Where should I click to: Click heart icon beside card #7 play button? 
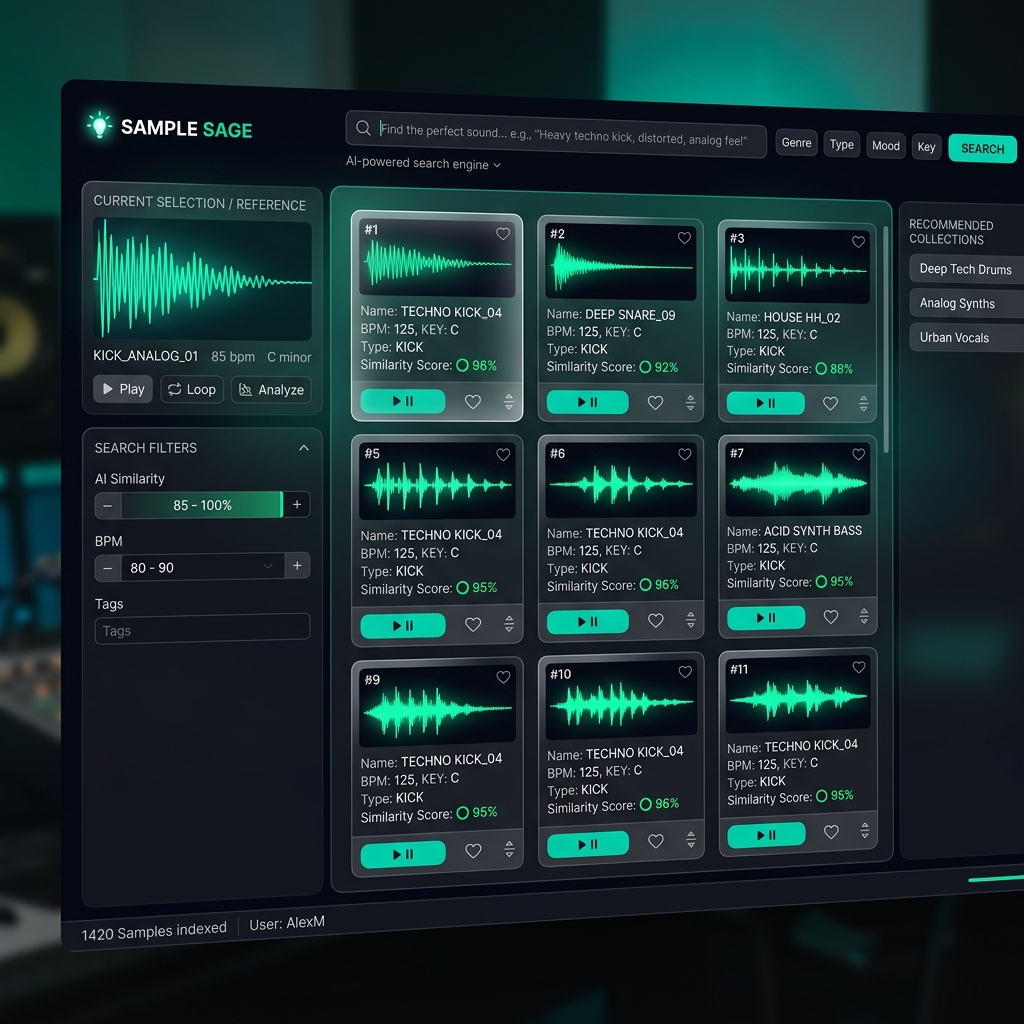pos(831,616)
